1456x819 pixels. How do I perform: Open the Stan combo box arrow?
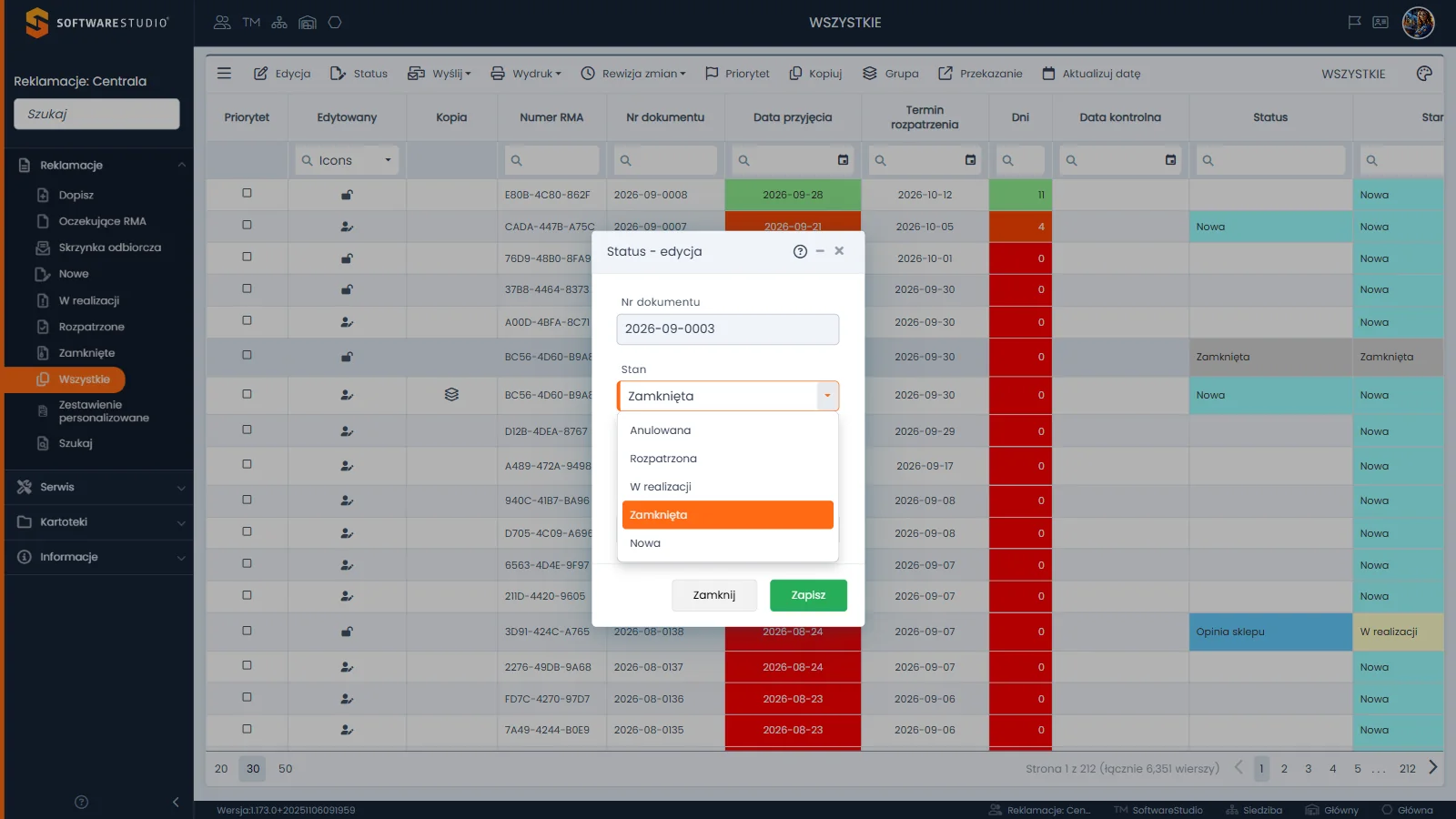(827, 396)
